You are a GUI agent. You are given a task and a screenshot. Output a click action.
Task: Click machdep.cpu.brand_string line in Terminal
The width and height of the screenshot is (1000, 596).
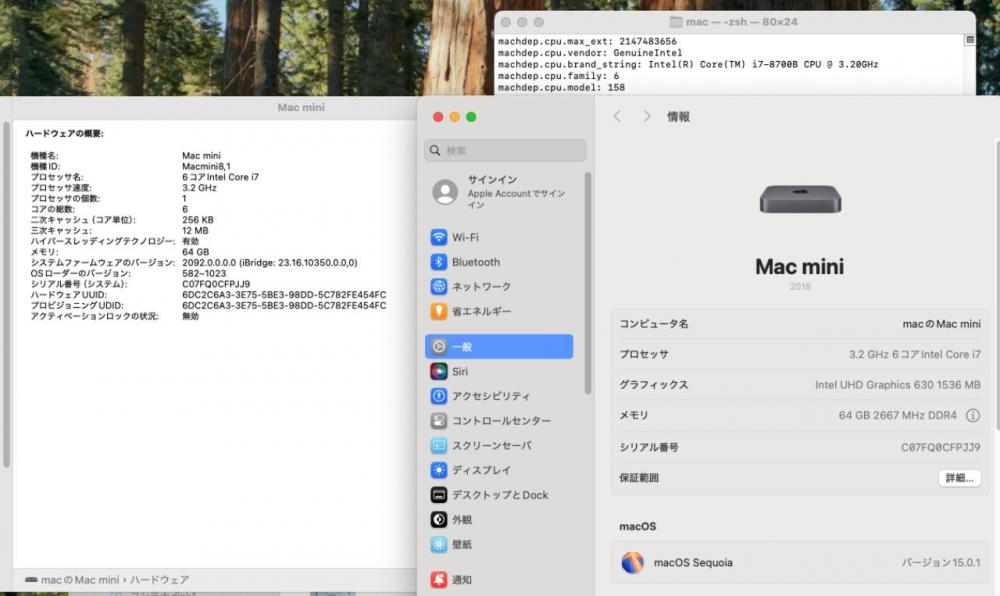click(x=688, y=64)
